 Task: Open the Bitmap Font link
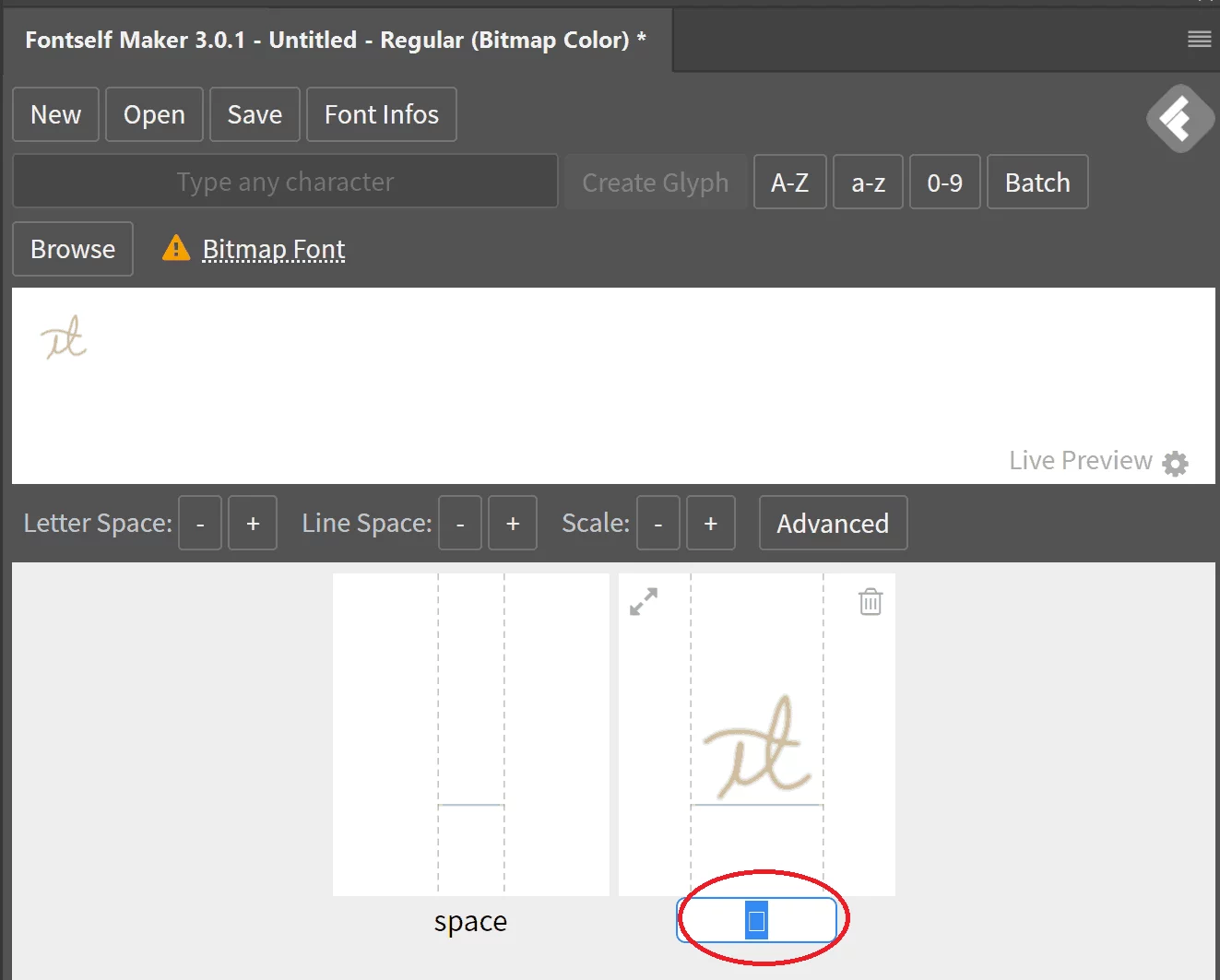tap(274, 250)
